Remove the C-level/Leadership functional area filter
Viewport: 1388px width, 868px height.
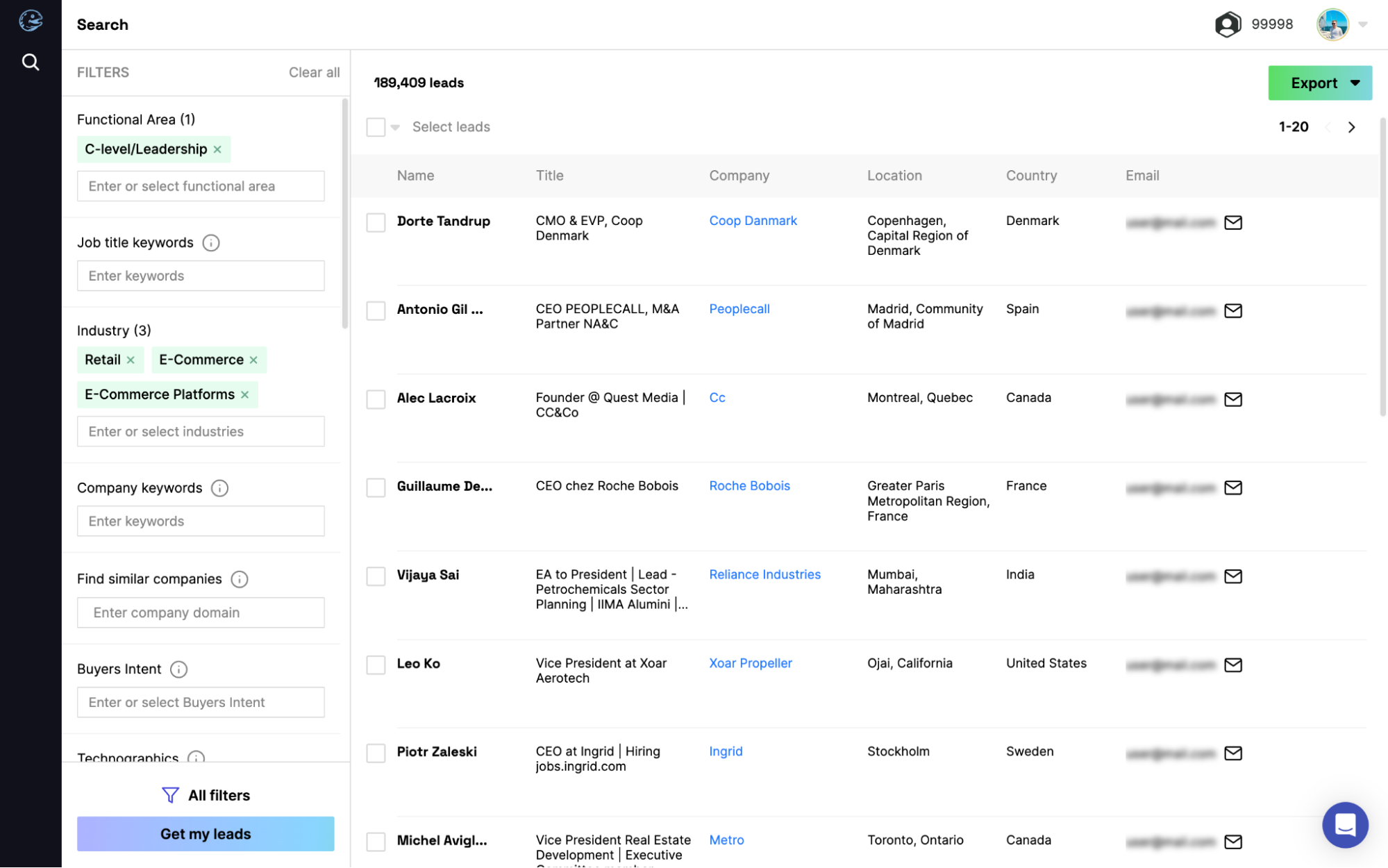218,148
